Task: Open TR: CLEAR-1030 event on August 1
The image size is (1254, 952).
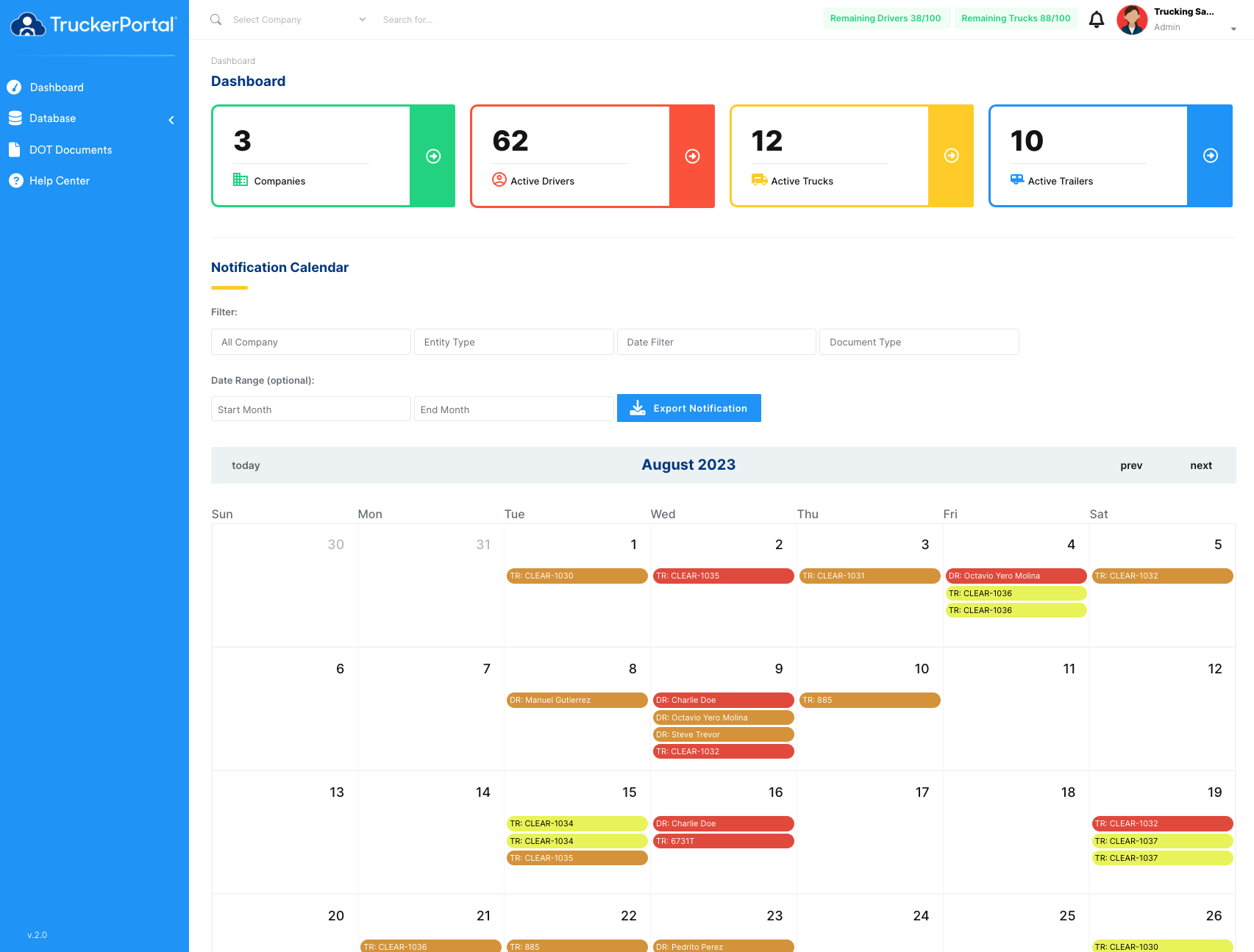Action: [577, 576]
